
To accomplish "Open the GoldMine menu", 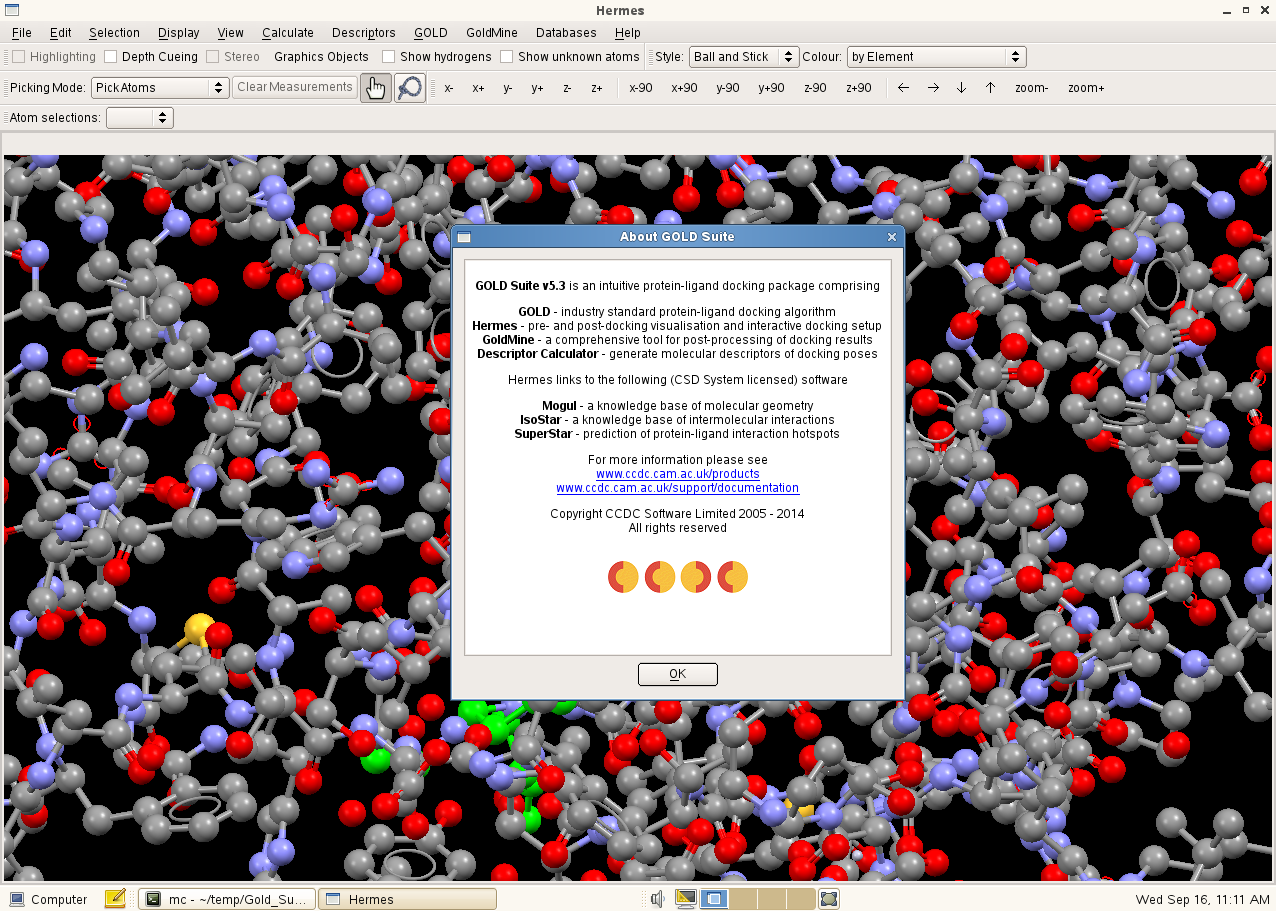I will pos(491,33).
